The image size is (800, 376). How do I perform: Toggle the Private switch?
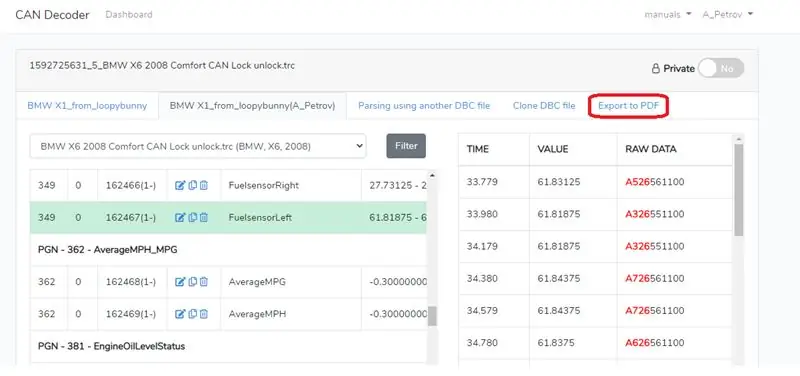pos(721,68)
